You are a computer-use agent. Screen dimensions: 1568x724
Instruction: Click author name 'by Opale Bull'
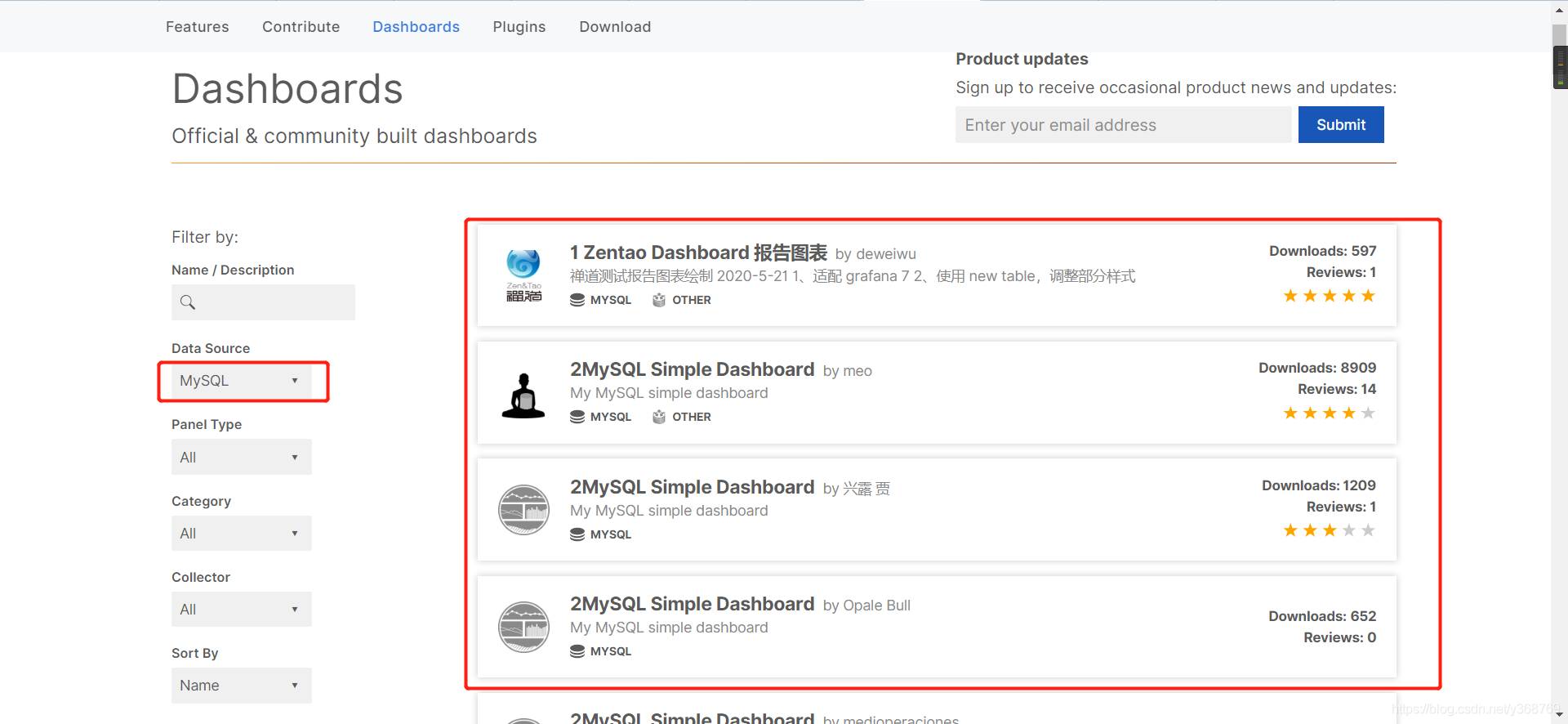(x=866, y=606)
